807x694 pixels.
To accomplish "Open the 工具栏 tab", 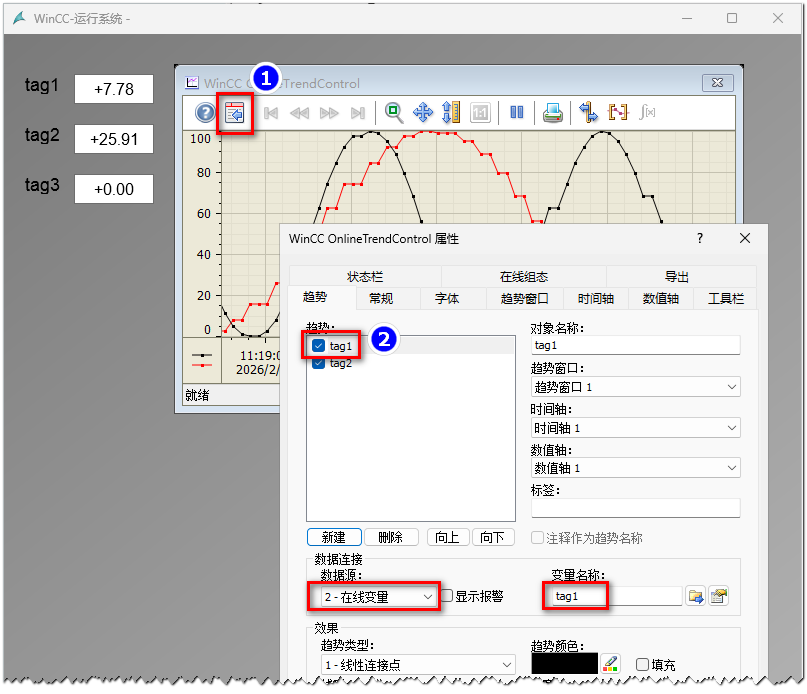I will coord(725,298).
